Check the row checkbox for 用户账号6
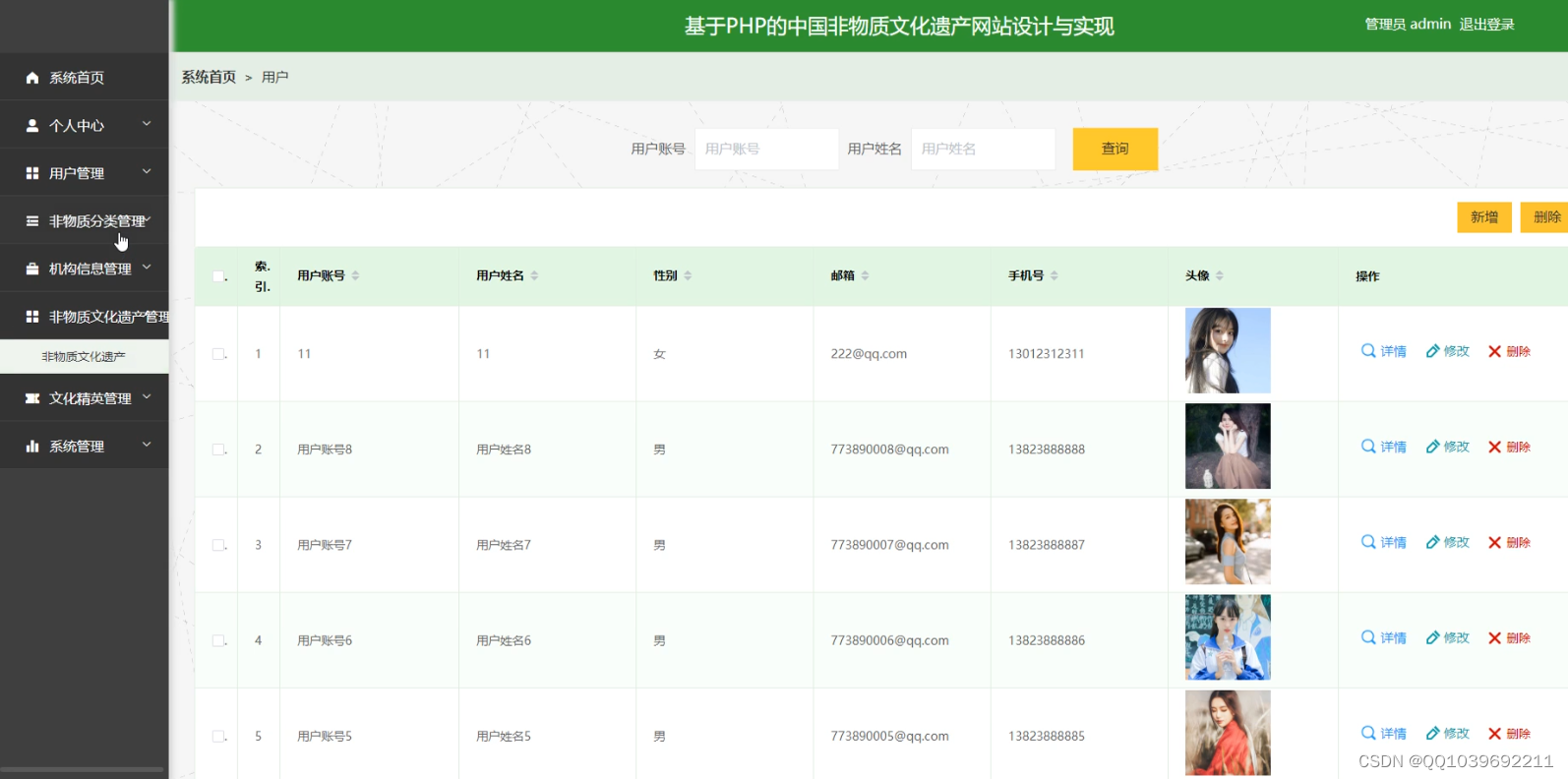1568x779 pixels. 218,640
